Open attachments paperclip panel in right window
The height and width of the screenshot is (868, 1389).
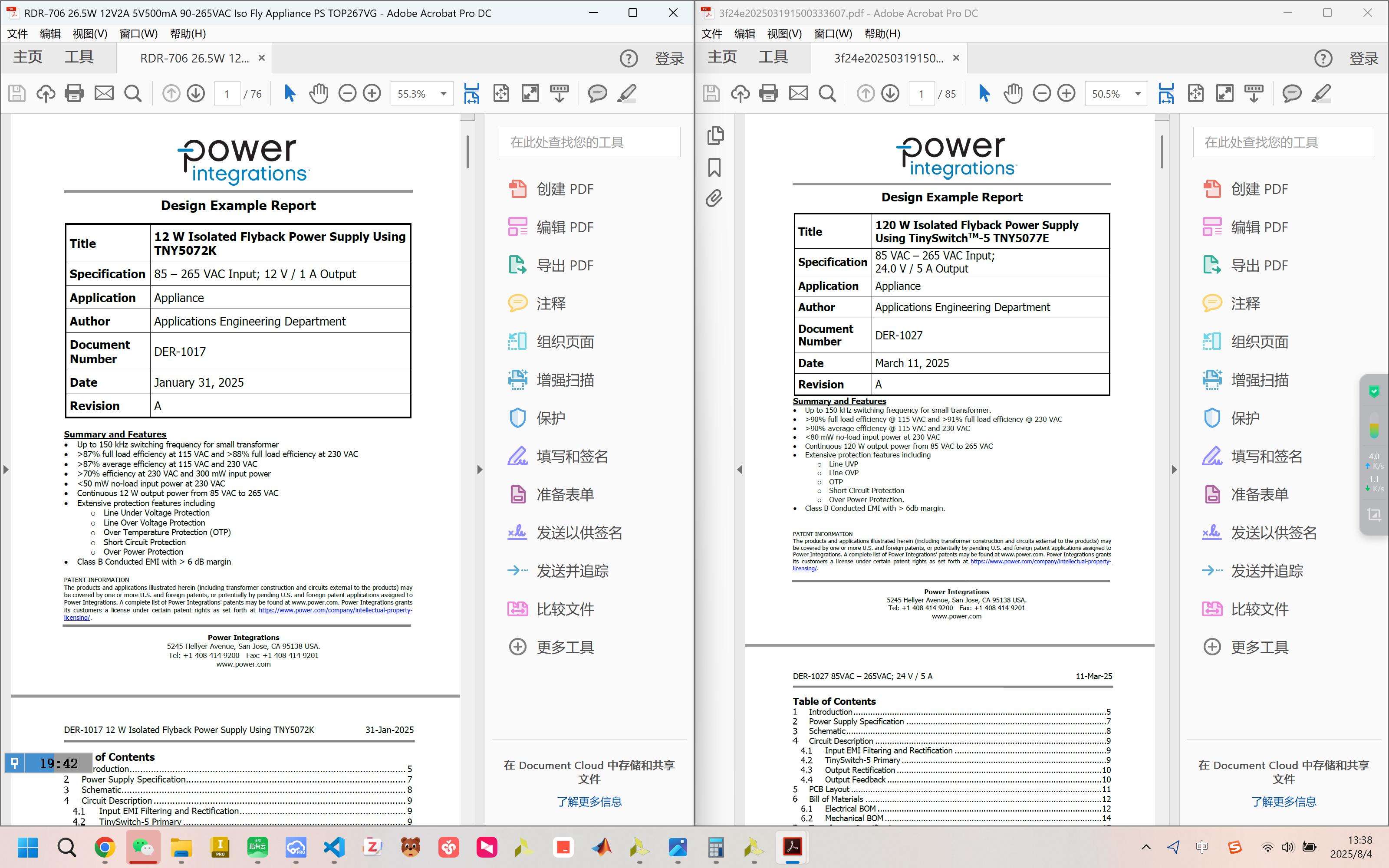pos(714,199)
